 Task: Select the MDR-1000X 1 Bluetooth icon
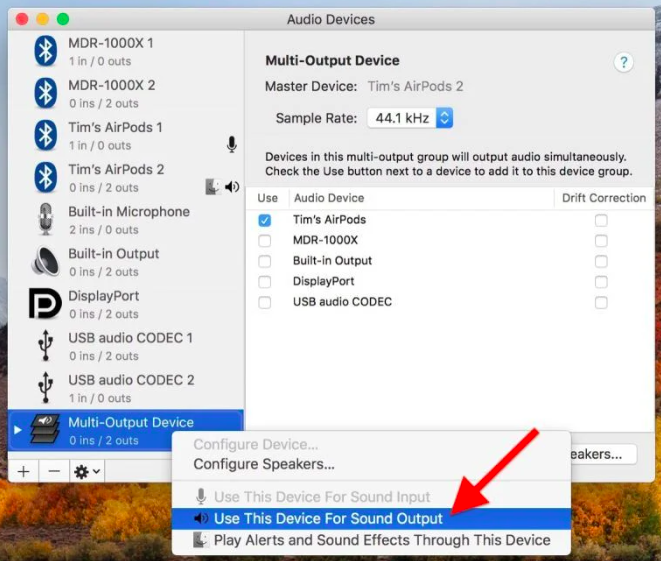(x=46, y=51)
